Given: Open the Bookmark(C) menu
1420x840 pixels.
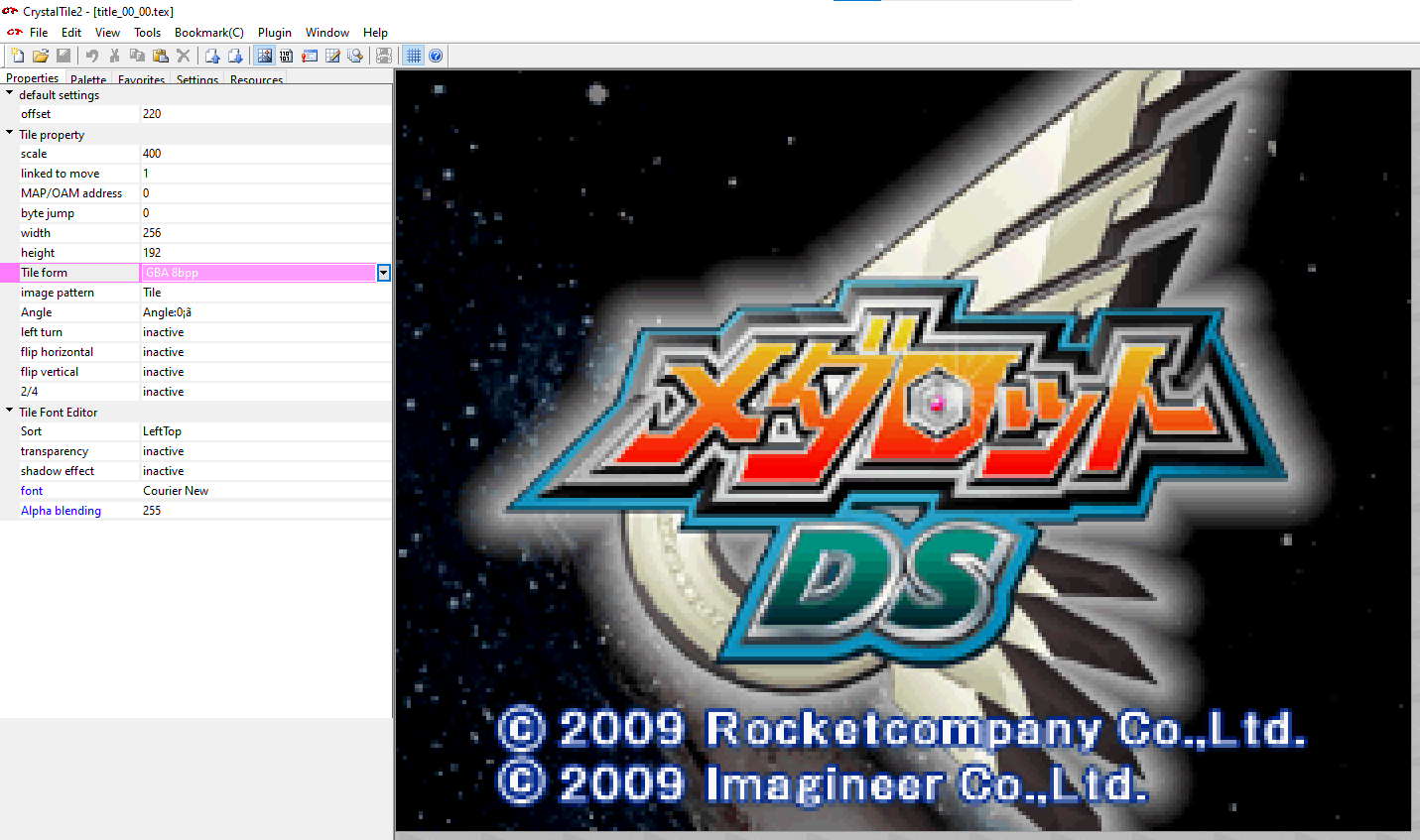Looking at the screenshot, I should (x=208, y=33).
